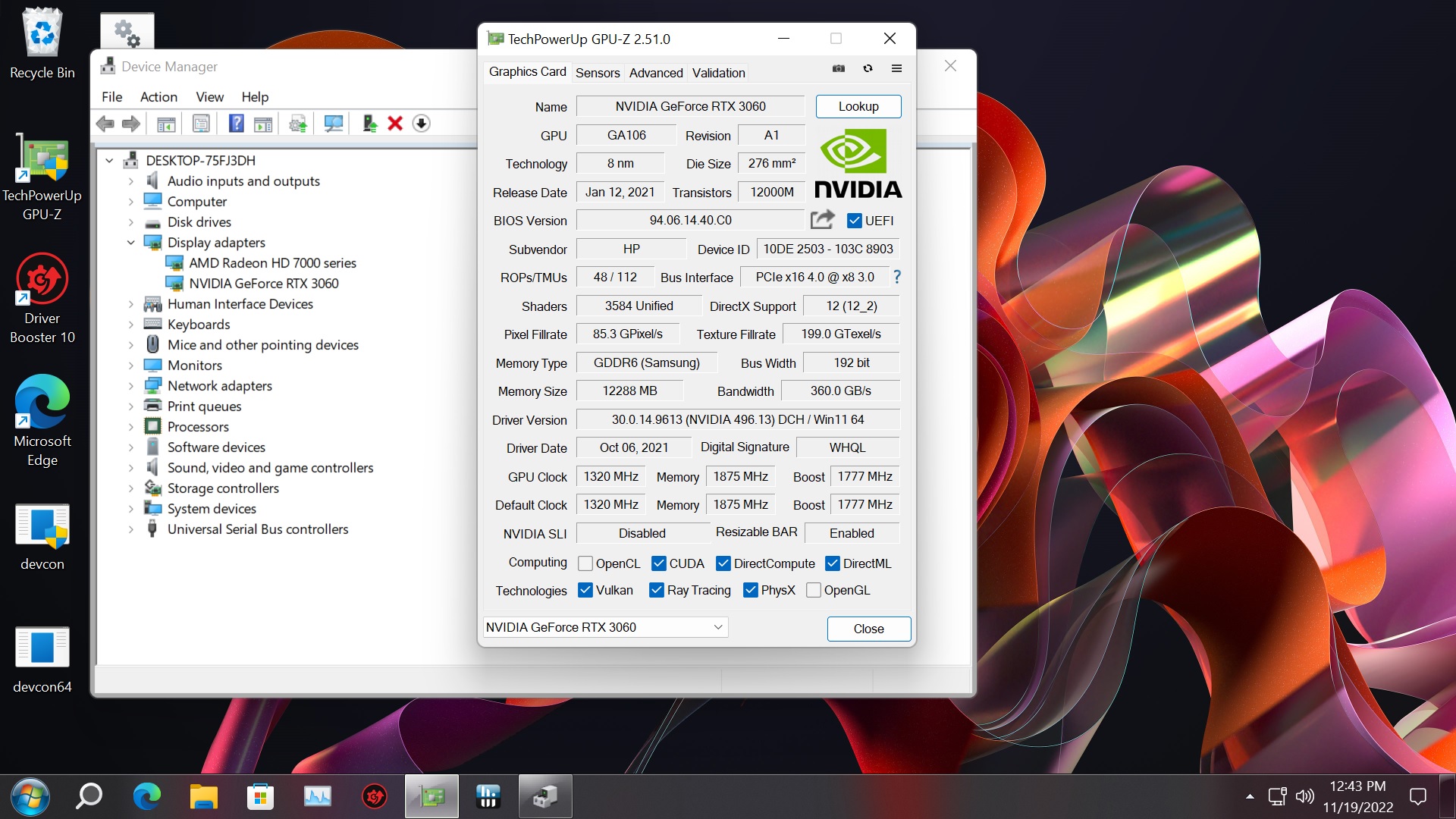Screen dimensions: 1456x819
Task: Toggle the UEFI checkbox
Action: pos(855,221)
